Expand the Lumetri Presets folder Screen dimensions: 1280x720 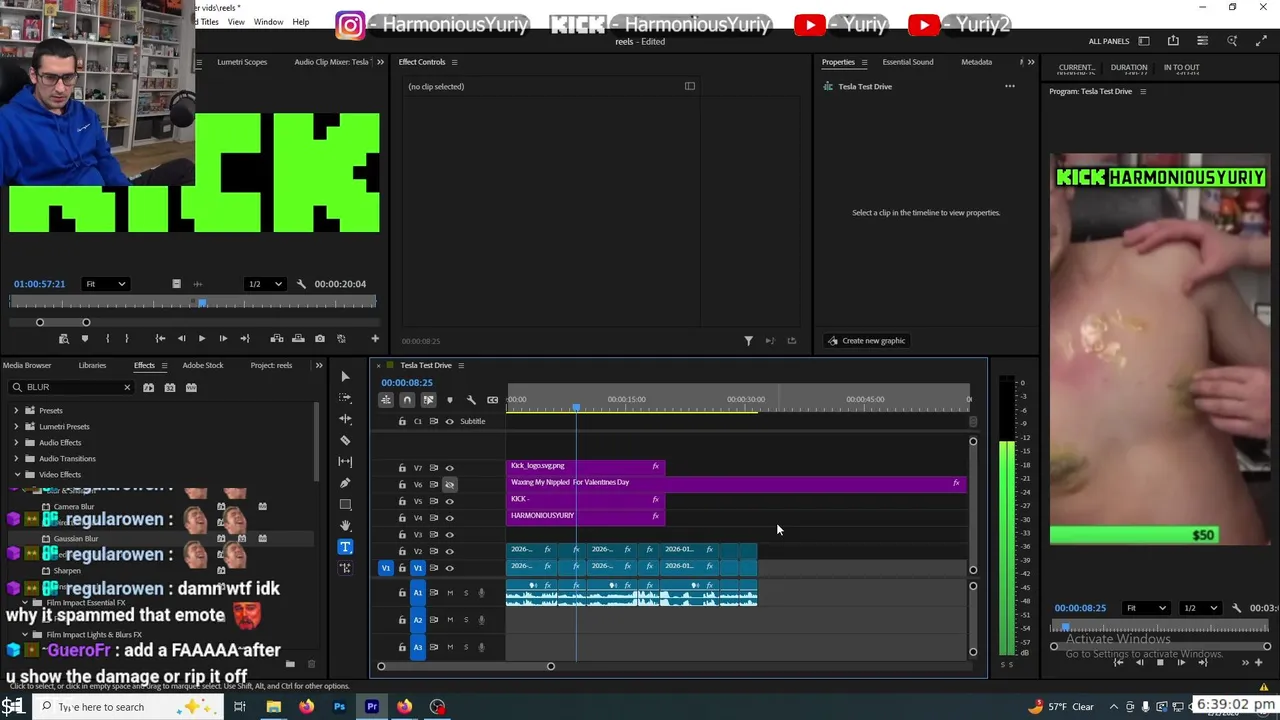(x=15, y=426)
